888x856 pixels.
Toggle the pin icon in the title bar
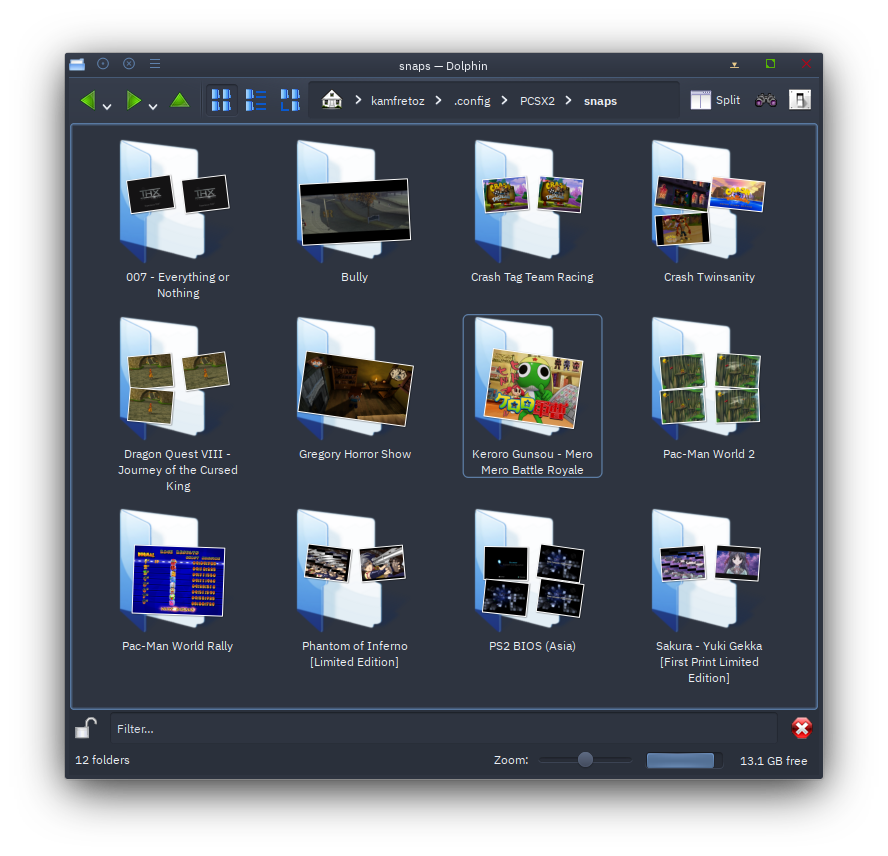[x=103, y=64]
